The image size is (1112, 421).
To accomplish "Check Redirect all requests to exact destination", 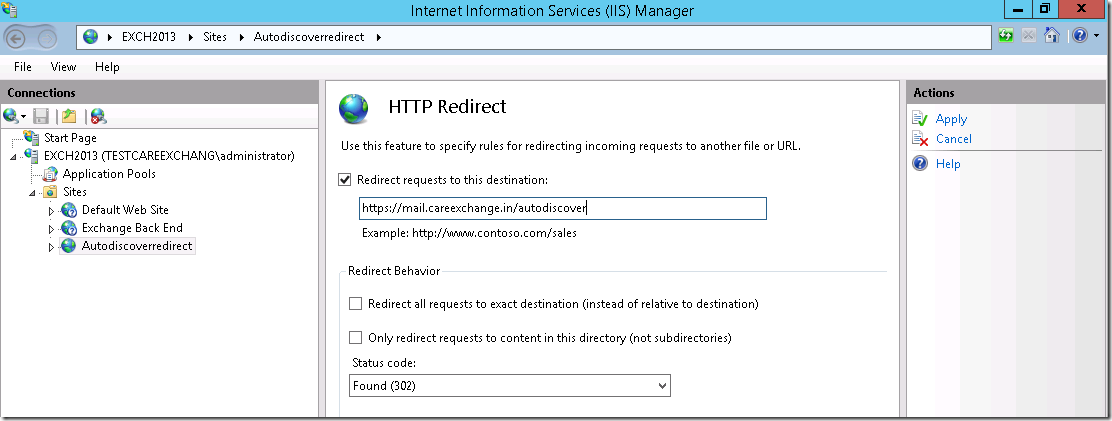I will pyautogui.click(x=355, y=304).
